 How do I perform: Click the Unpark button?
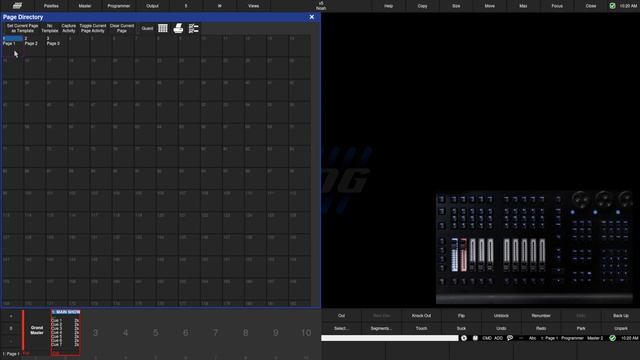coord(620,328)
